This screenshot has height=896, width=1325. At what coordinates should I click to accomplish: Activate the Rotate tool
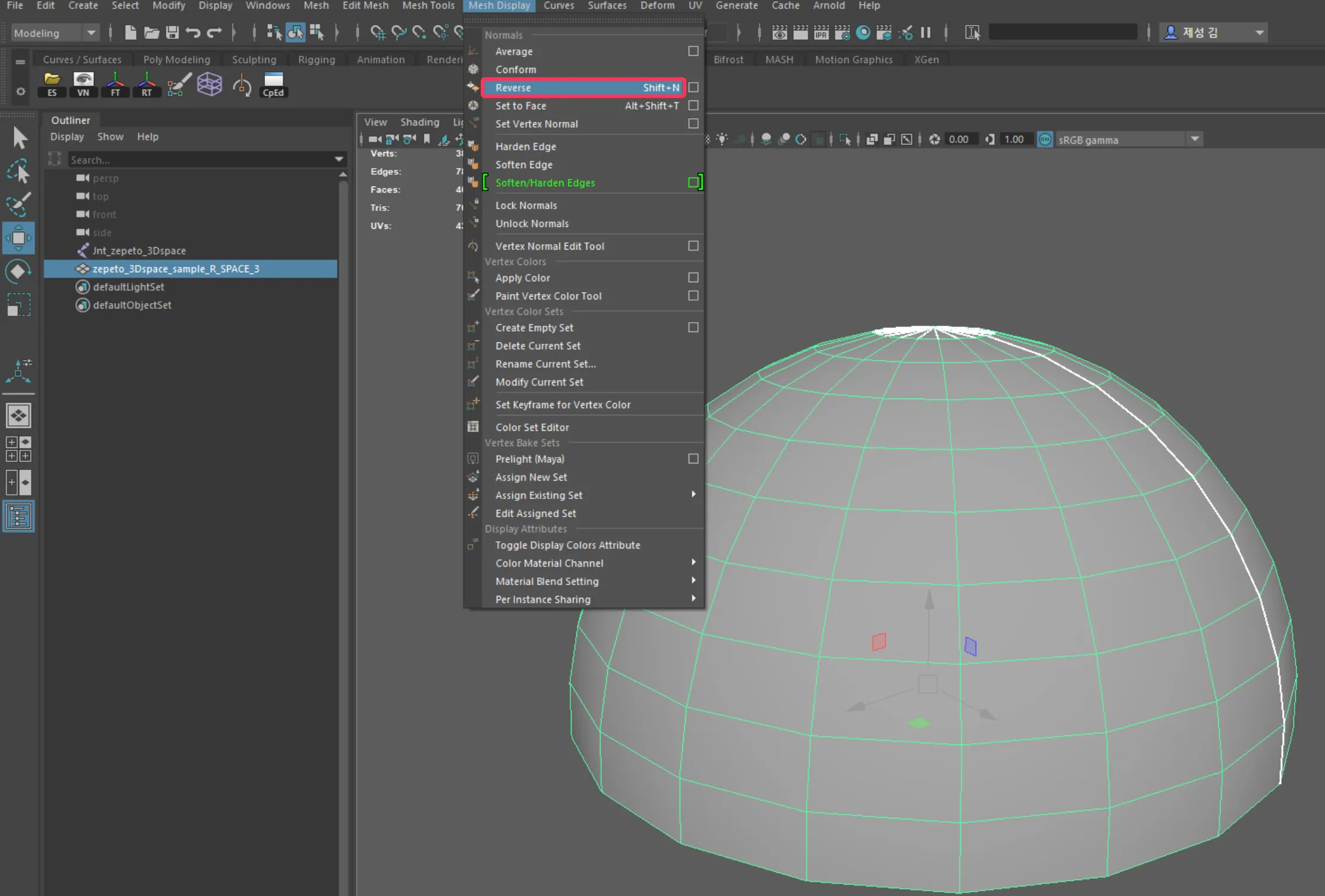click(18, 272)
